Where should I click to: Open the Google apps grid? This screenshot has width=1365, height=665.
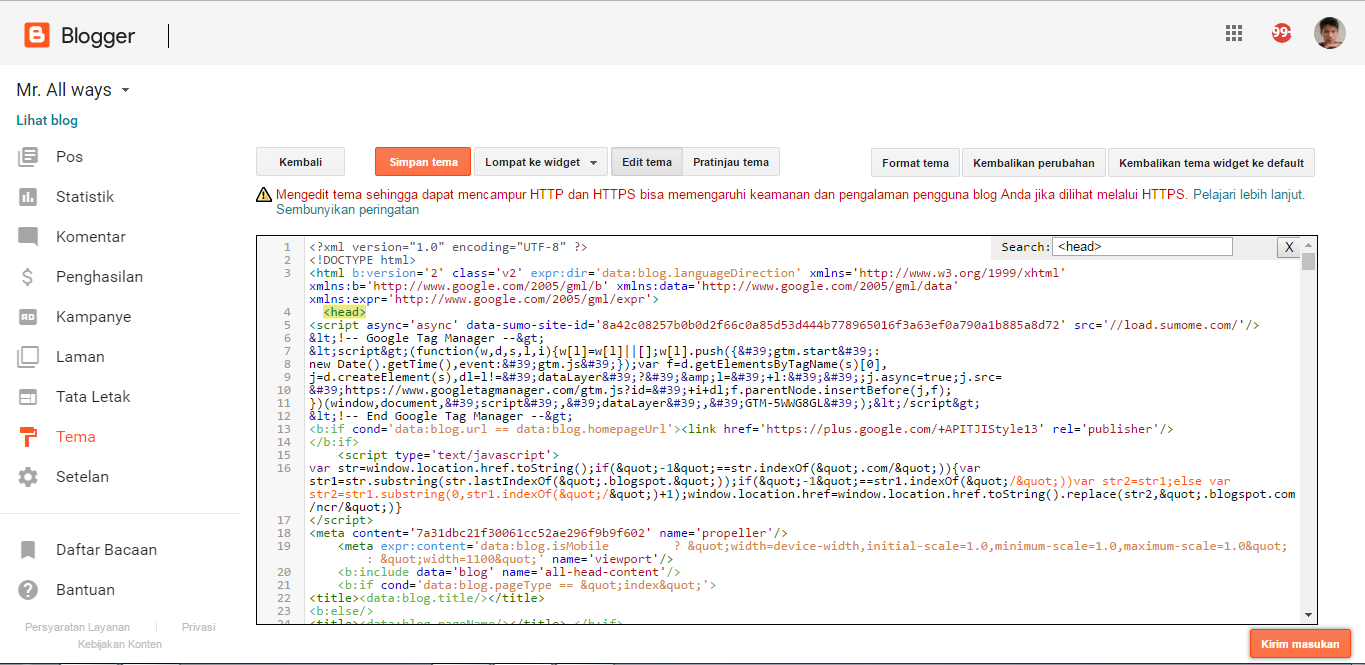click(x=1234, y=33)
